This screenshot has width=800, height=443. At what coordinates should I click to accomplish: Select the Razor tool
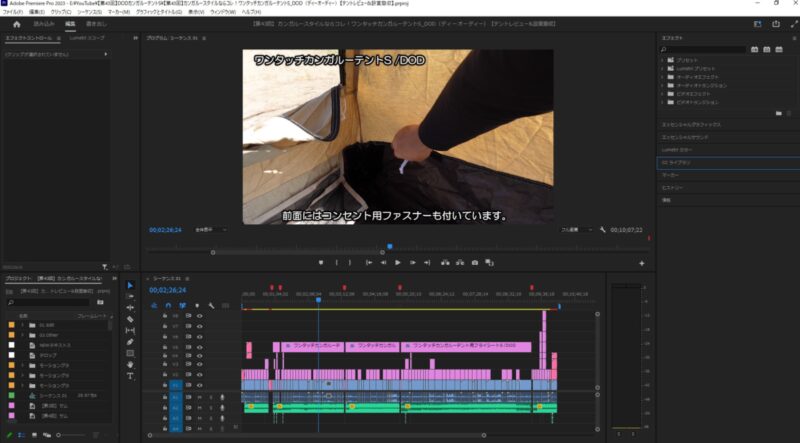click(130, 319)
